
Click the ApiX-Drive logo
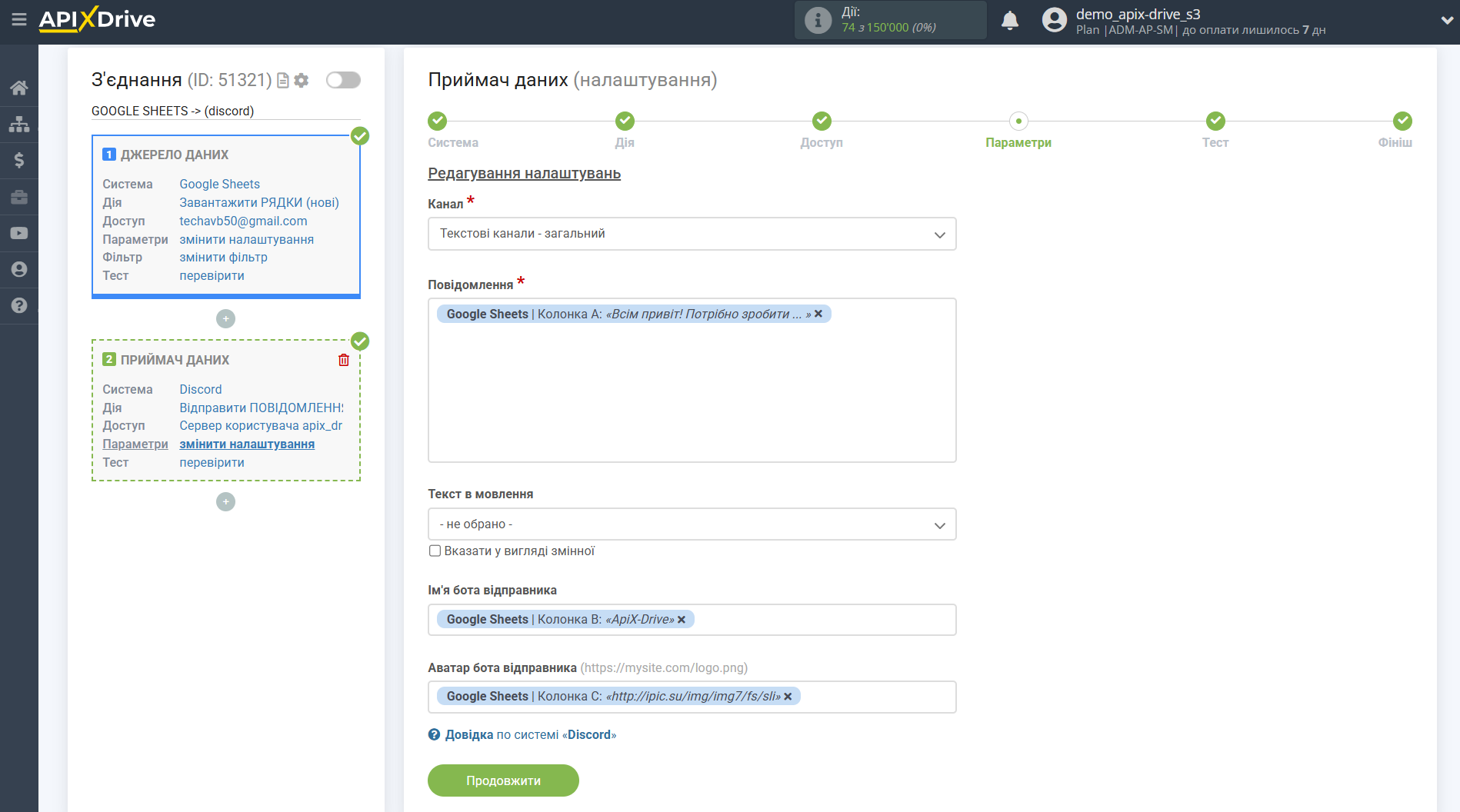(97, 19)
